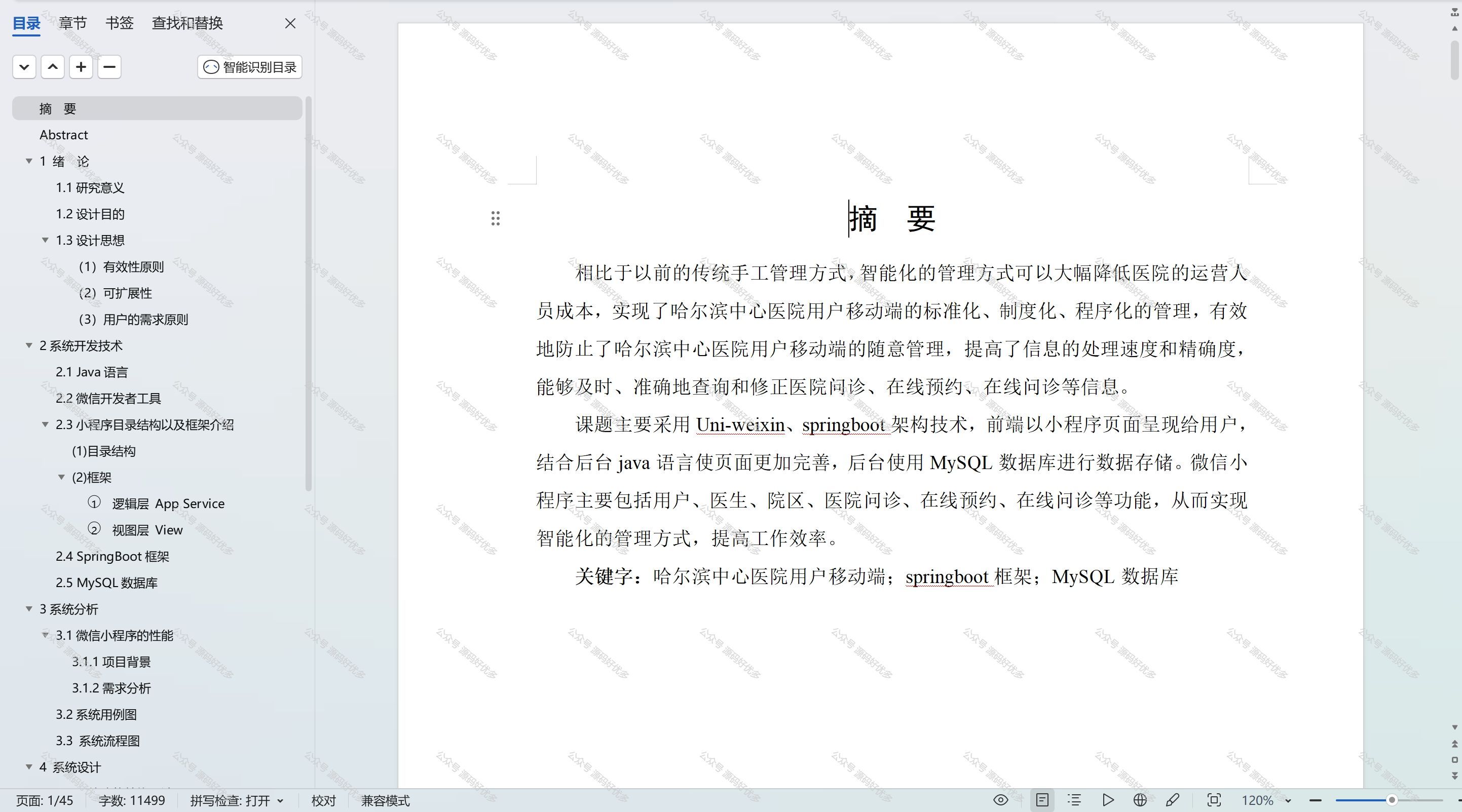Click the word count 字数: 11499
1462x812 pixels.
click(132, 801)
